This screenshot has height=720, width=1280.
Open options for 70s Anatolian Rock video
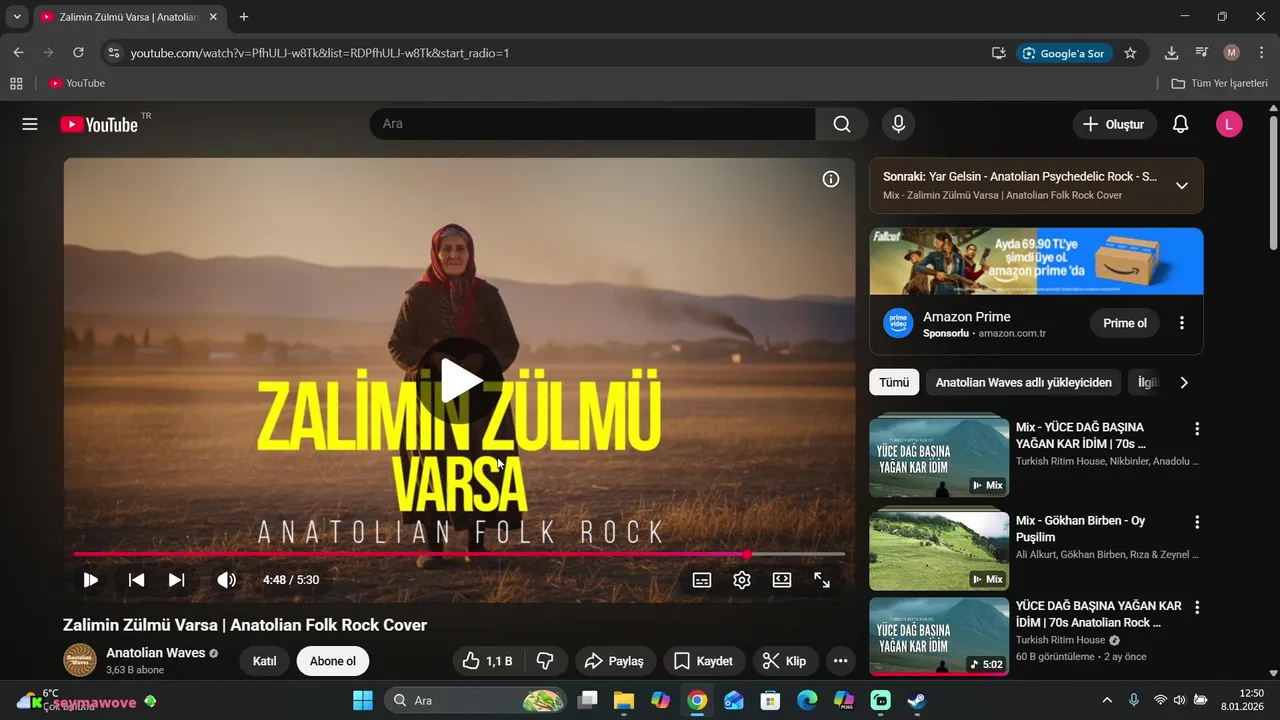[x=1196, y=607]
